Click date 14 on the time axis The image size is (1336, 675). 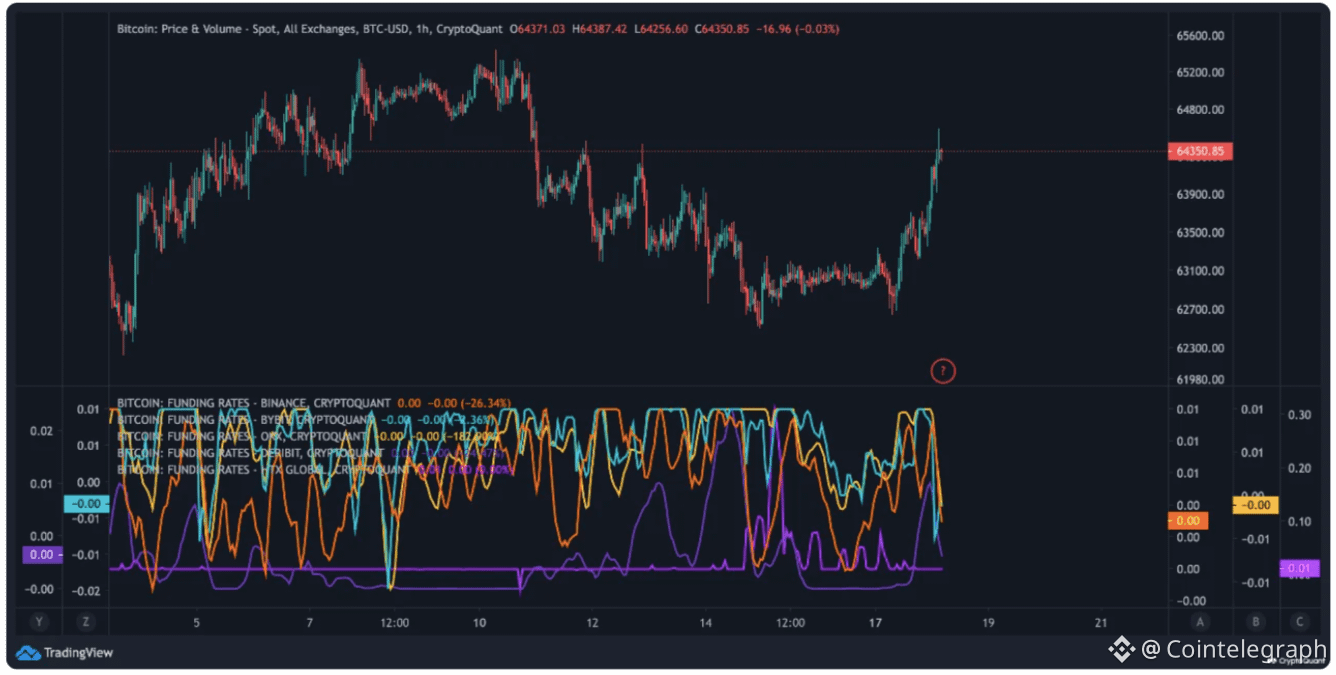(x=706, y=623)
